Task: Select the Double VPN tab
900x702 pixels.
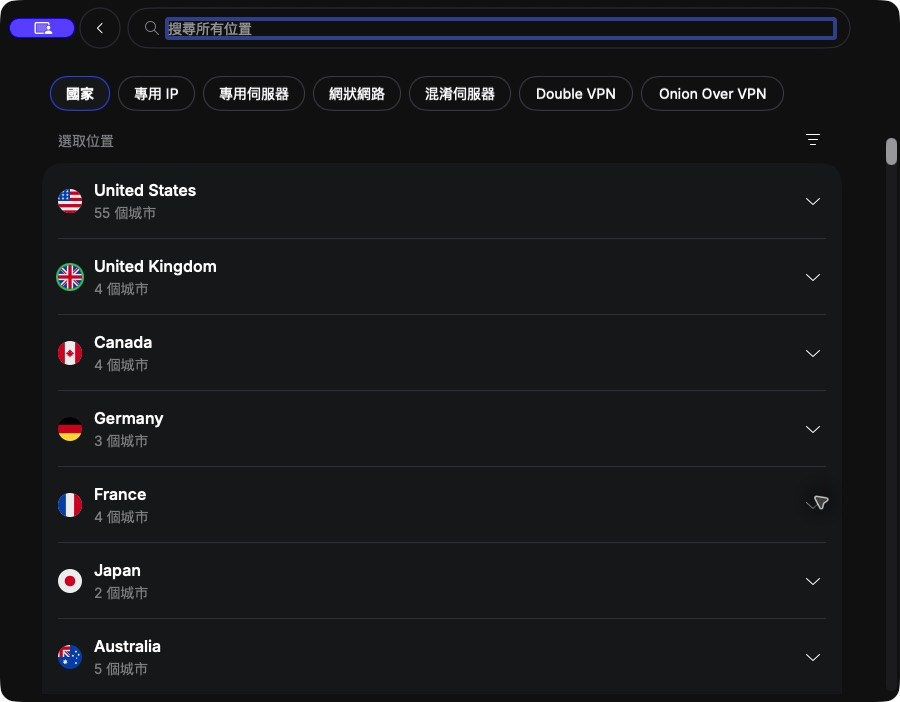Action: [576, 94]
